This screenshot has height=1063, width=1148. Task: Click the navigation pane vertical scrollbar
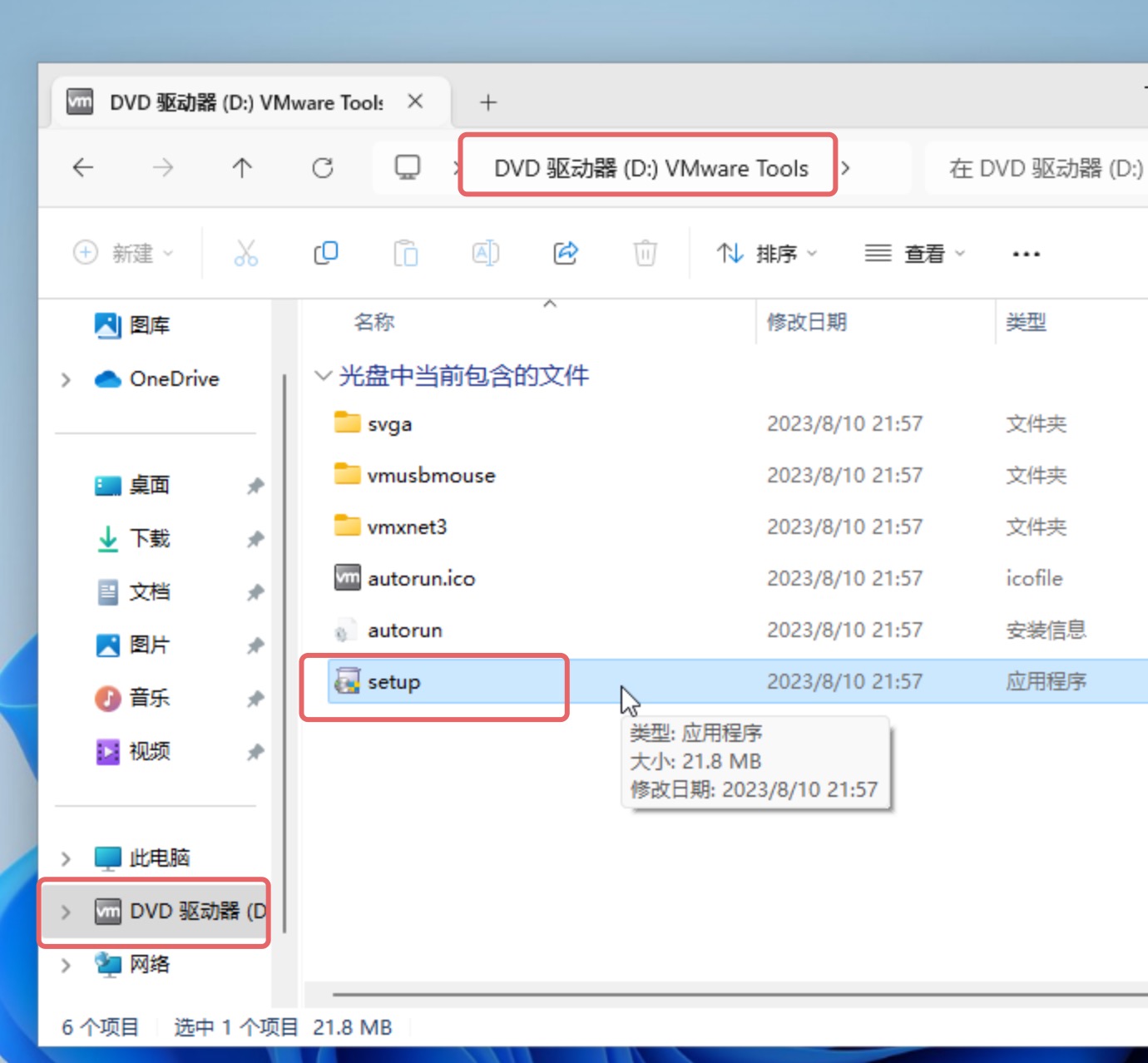click(x=285, y=653)
